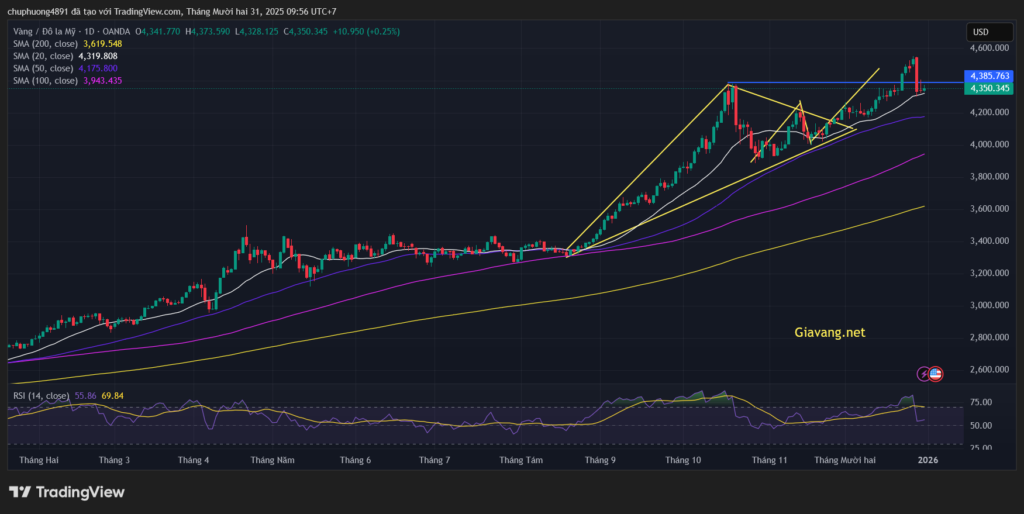This screenshot has height=514, width=1024.
Task: Click the purple lightning event icon
Action: tap(923, 374)
